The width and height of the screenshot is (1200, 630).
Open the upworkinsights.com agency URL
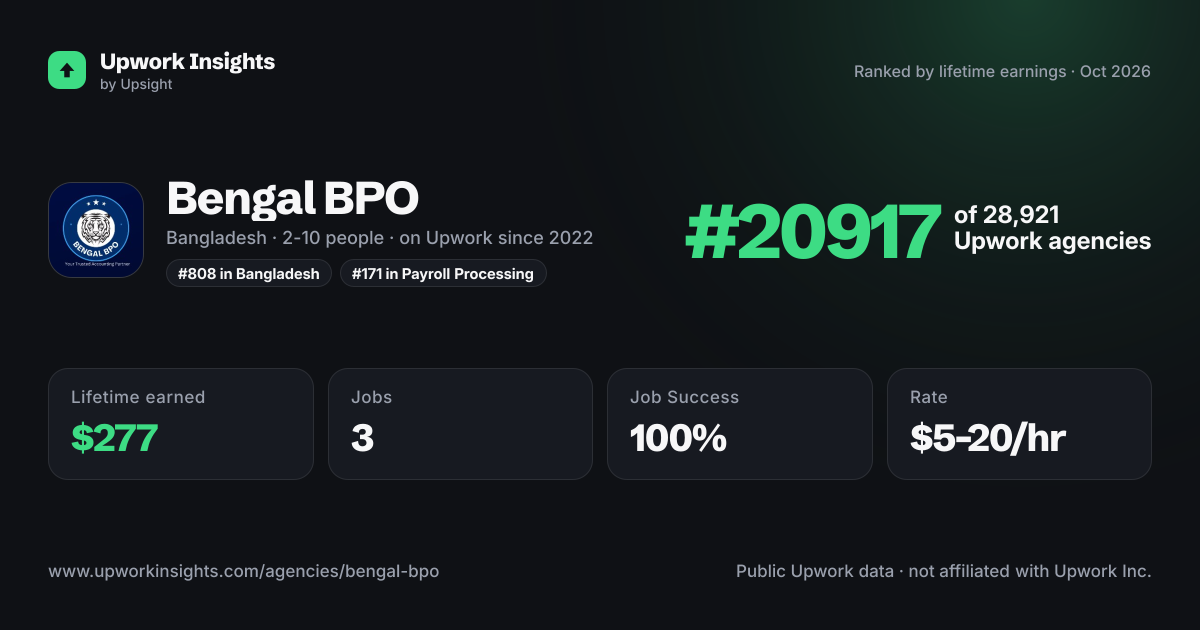click(244, 571)
